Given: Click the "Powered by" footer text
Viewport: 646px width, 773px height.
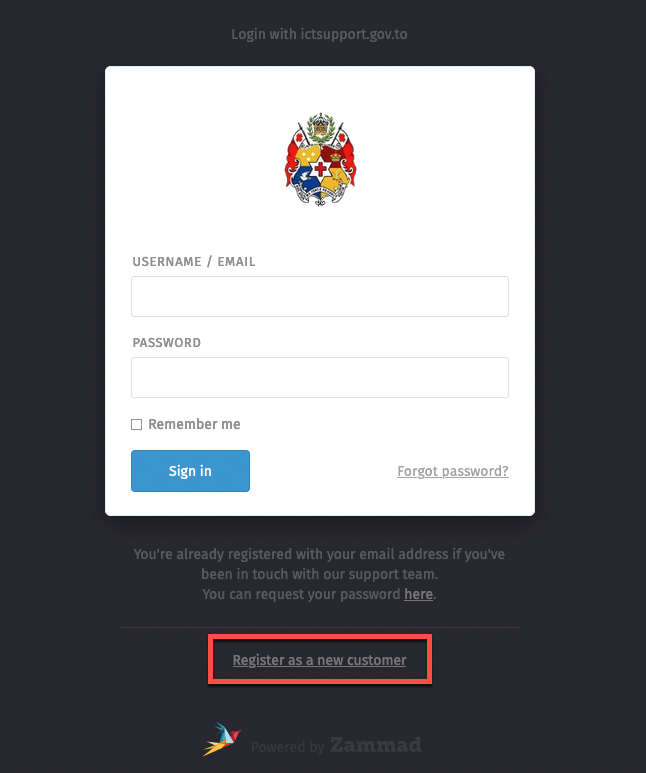Looking at the screenshot, I should (x=287, y=747).
